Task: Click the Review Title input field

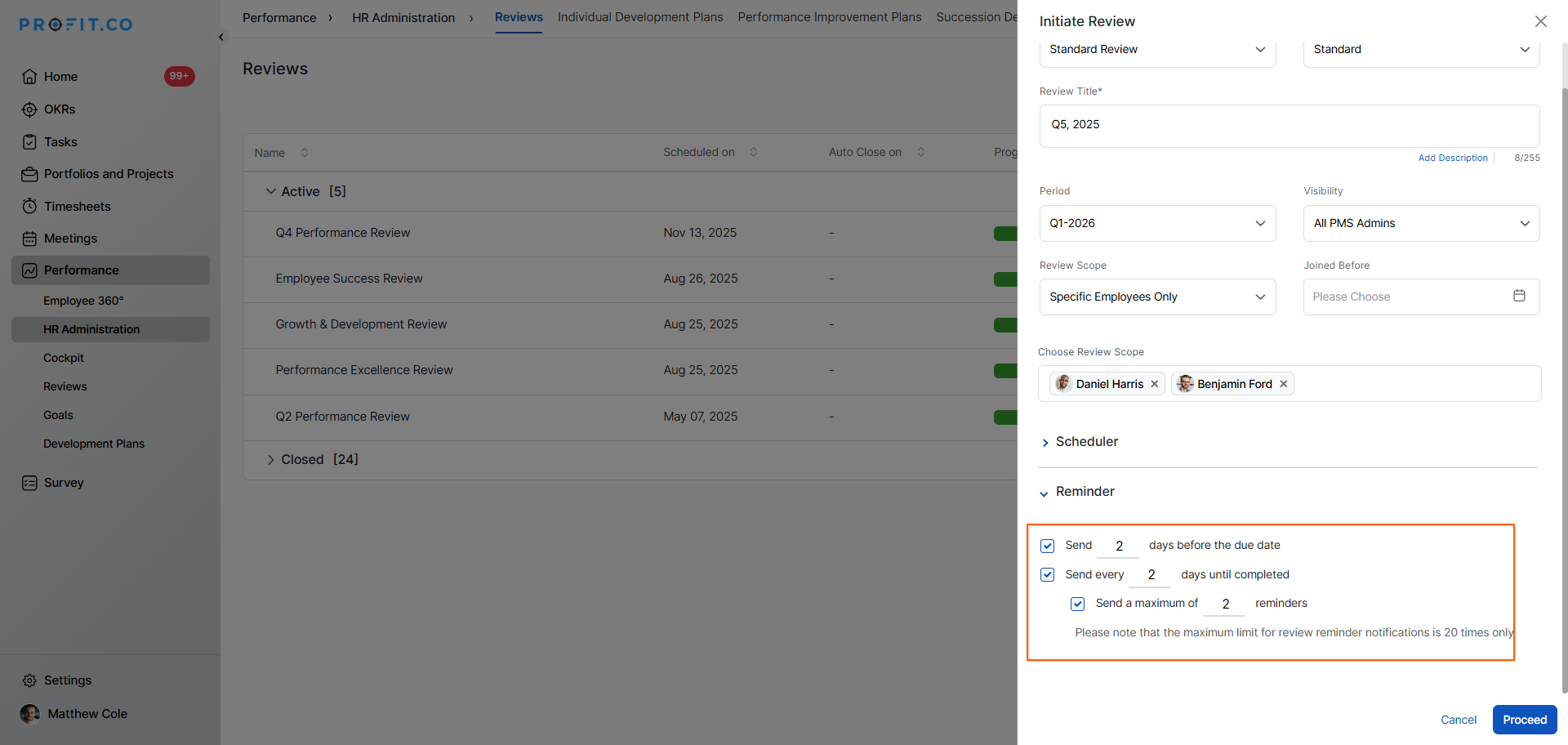Action: (1289, 125)
